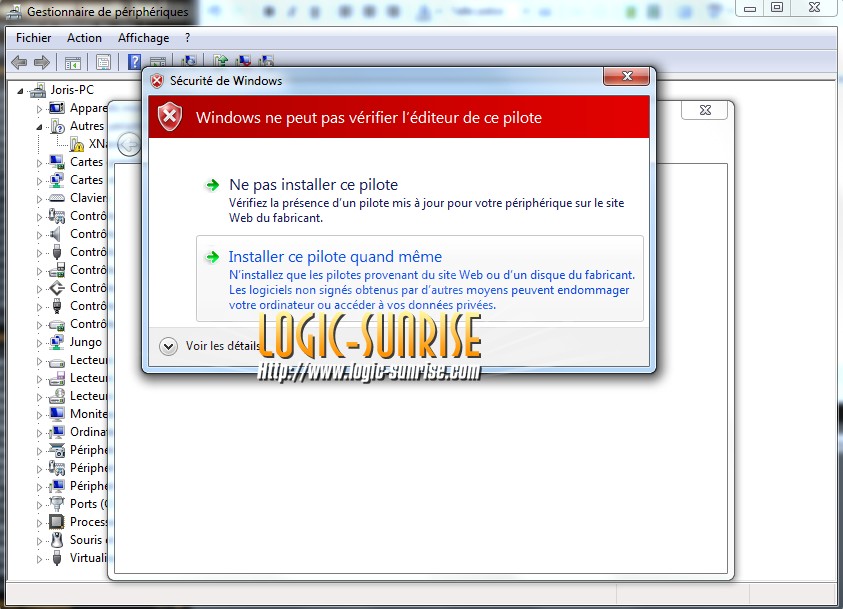
Task: Click the USB plug icon beside Virtuali
Action: [57, 558]
